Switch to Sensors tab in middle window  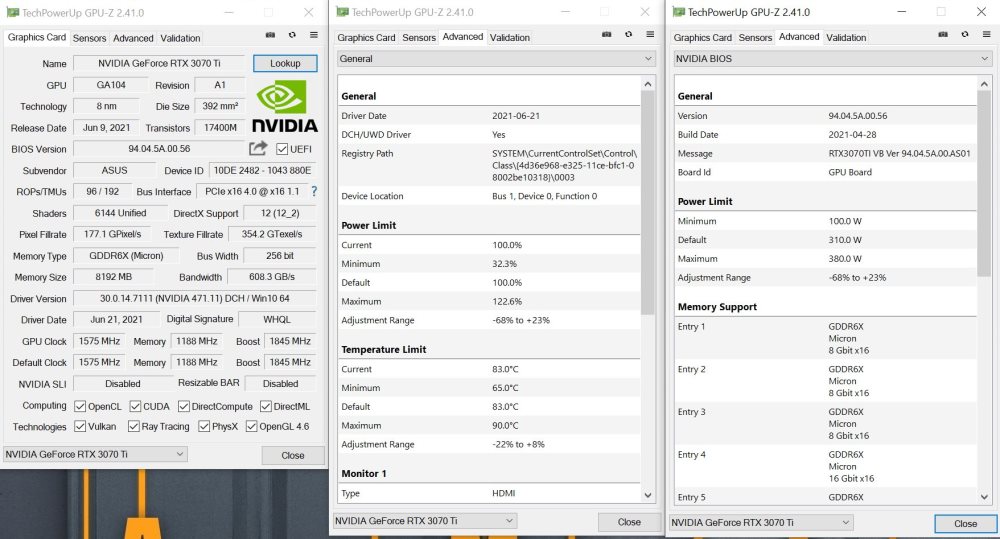[419, 38]
